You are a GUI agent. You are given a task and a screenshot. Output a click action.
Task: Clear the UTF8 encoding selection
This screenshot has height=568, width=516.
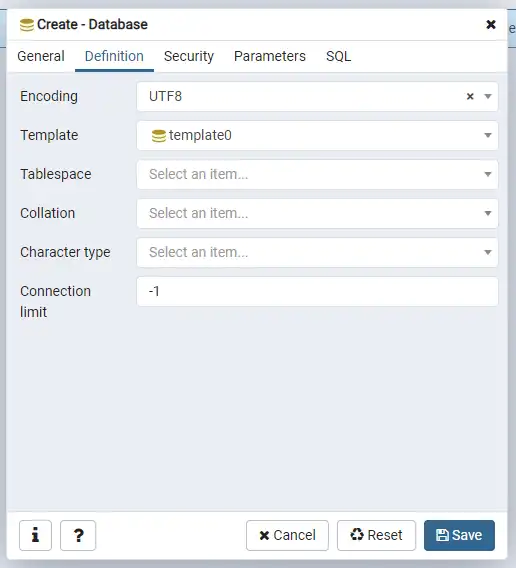tap(470, 96)
